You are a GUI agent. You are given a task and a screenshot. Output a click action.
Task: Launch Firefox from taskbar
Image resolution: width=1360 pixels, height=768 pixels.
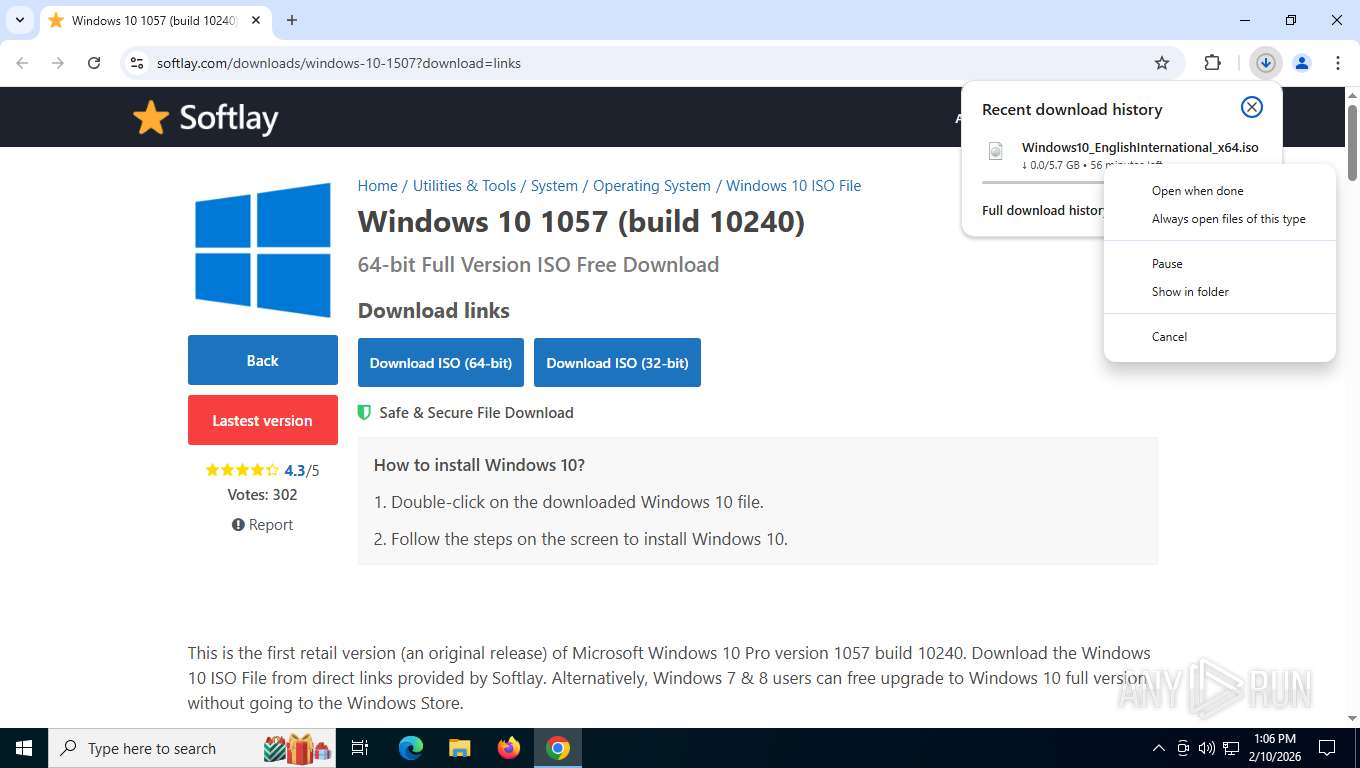(x=509, y=748)
